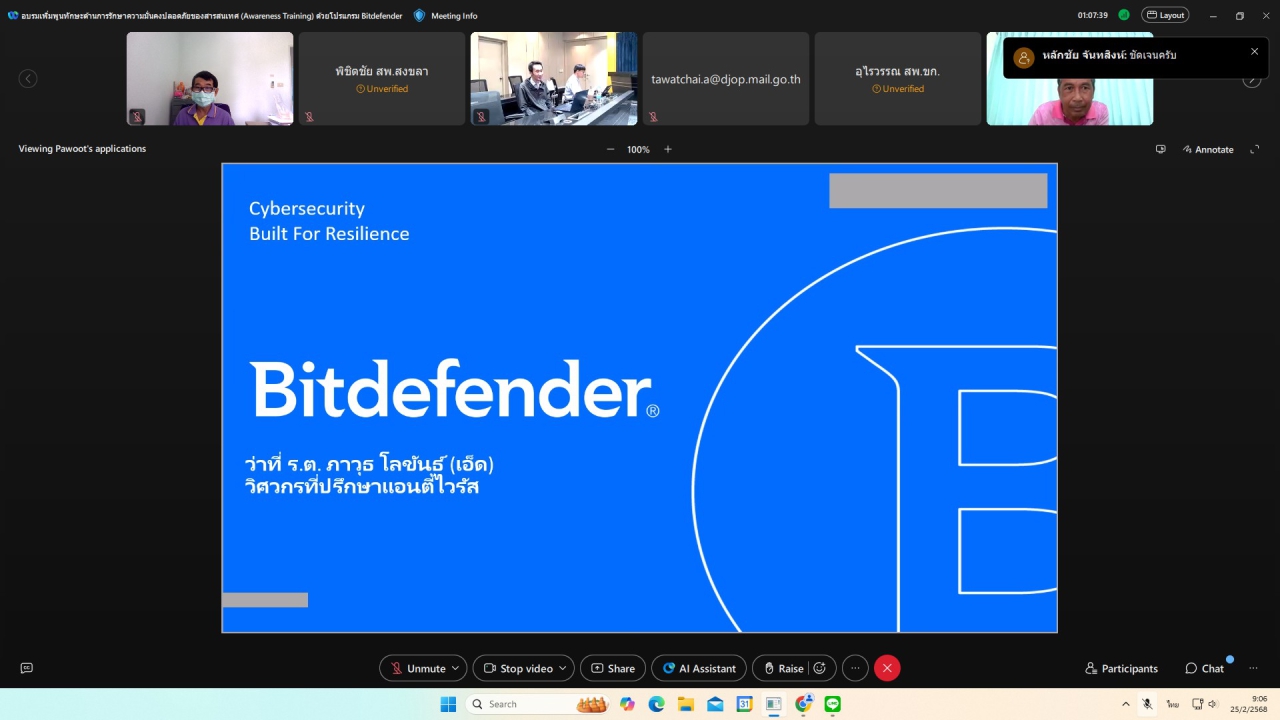Viewport: 1280px width, 720px height.
Task: Select participant tile พิชิตชัย สพ.สงขลา
Action: (382, 78)
